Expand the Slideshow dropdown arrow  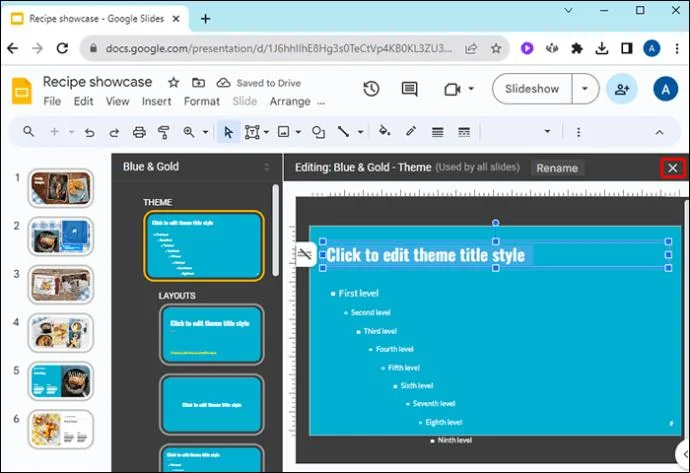[585, 88]
